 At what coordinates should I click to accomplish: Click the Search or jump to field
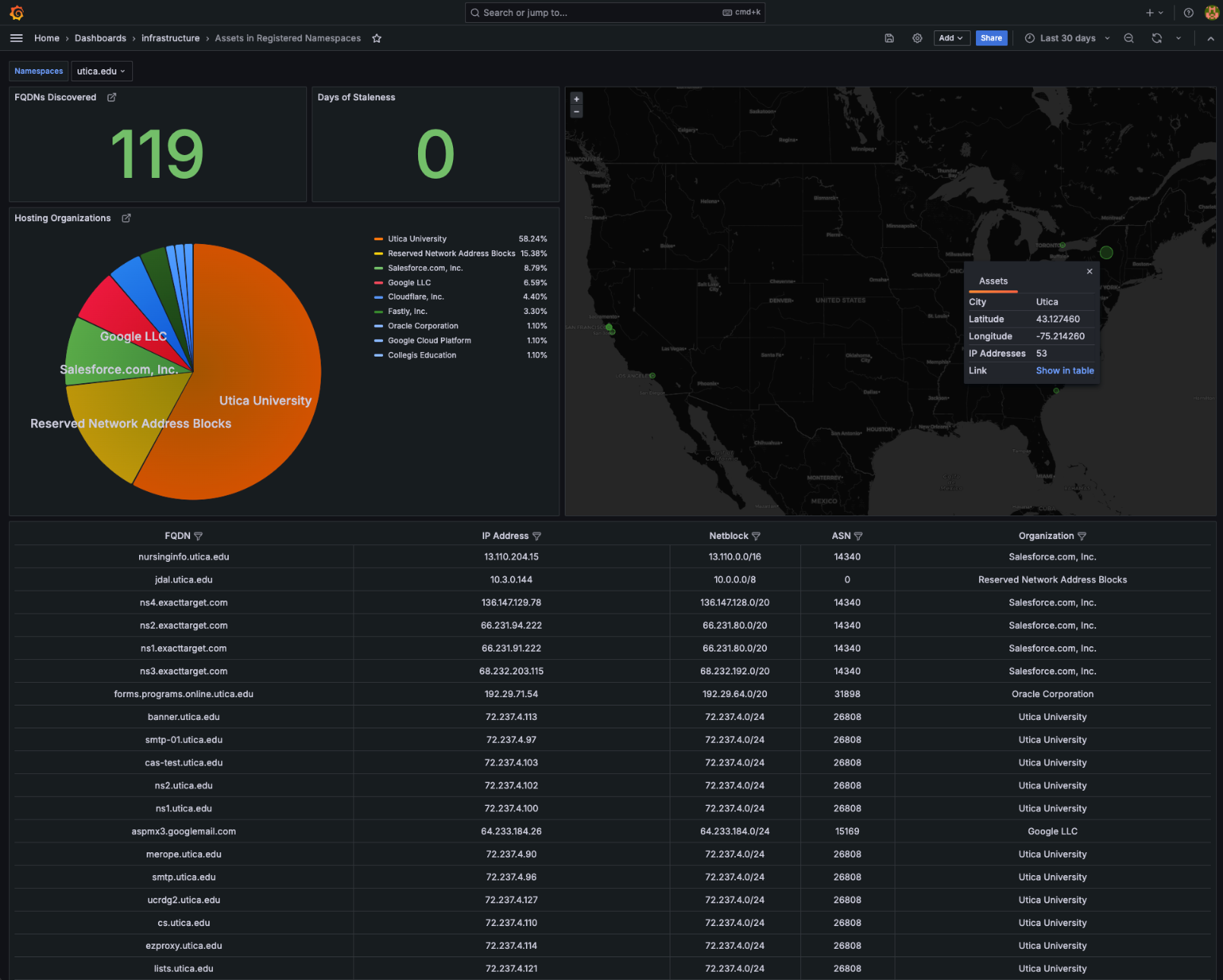click(x=615, y=13)
